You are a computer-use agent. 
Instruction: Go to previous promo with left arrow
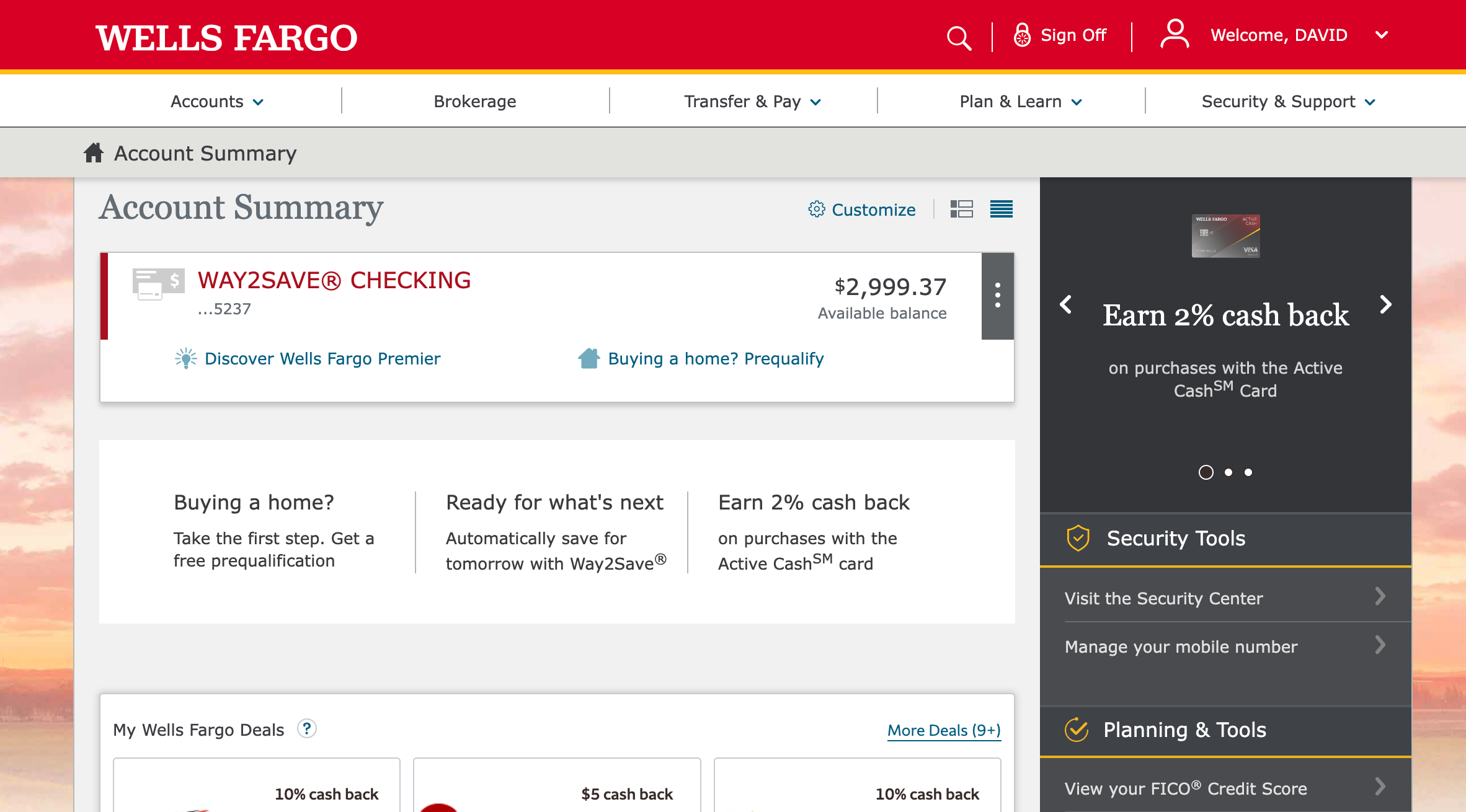1066,304
